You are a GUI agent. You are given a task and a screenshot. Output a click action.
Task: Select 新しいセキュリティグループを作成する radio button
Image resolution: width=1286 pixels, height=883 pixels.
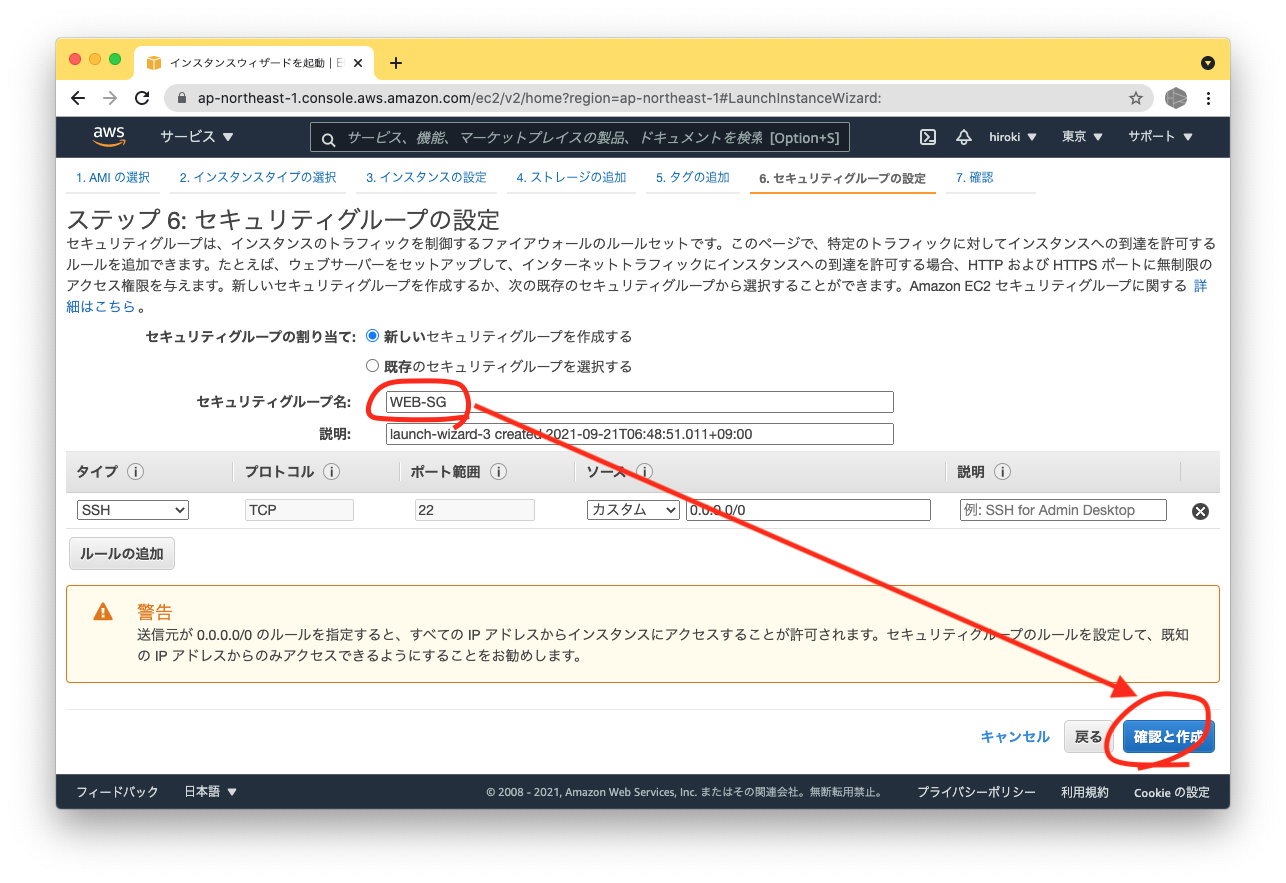coord(371,336)
